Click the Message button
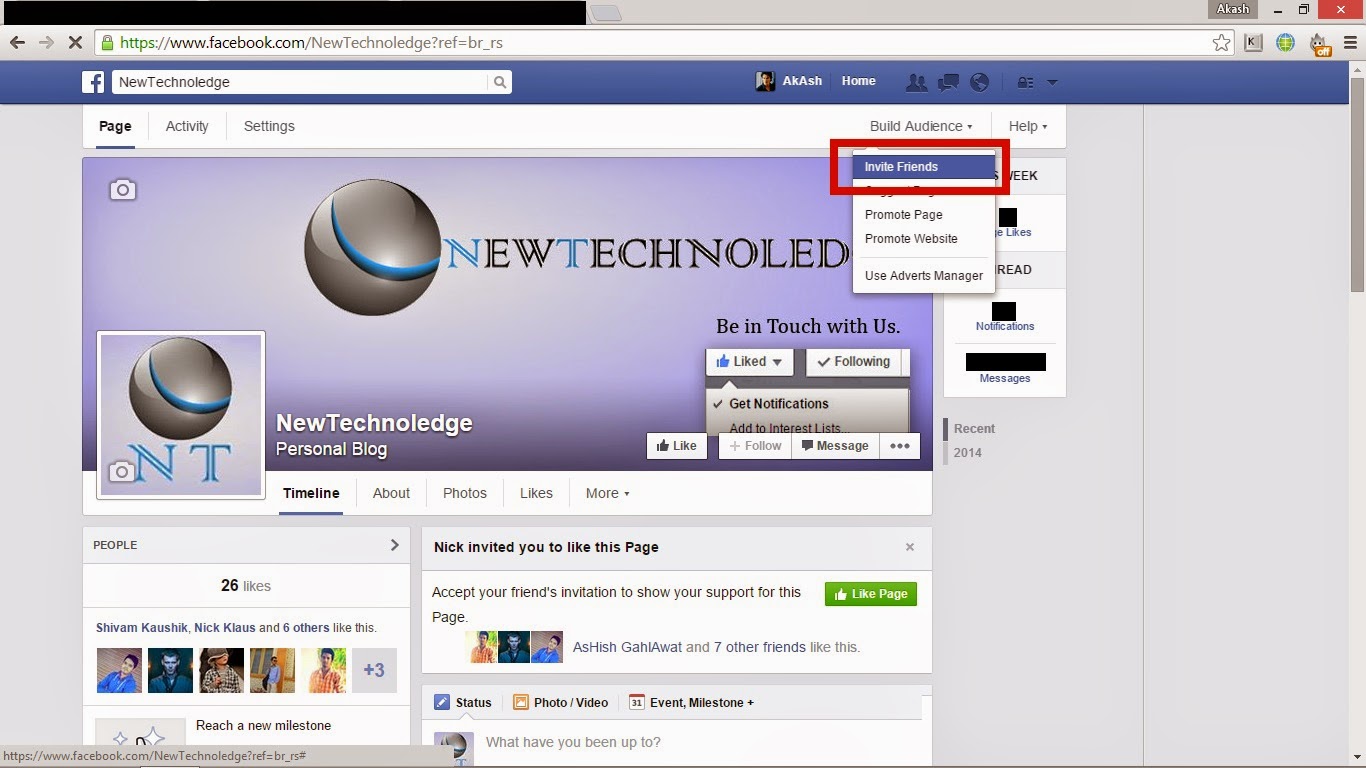The image size is (1366, 768). click(835, 446)
